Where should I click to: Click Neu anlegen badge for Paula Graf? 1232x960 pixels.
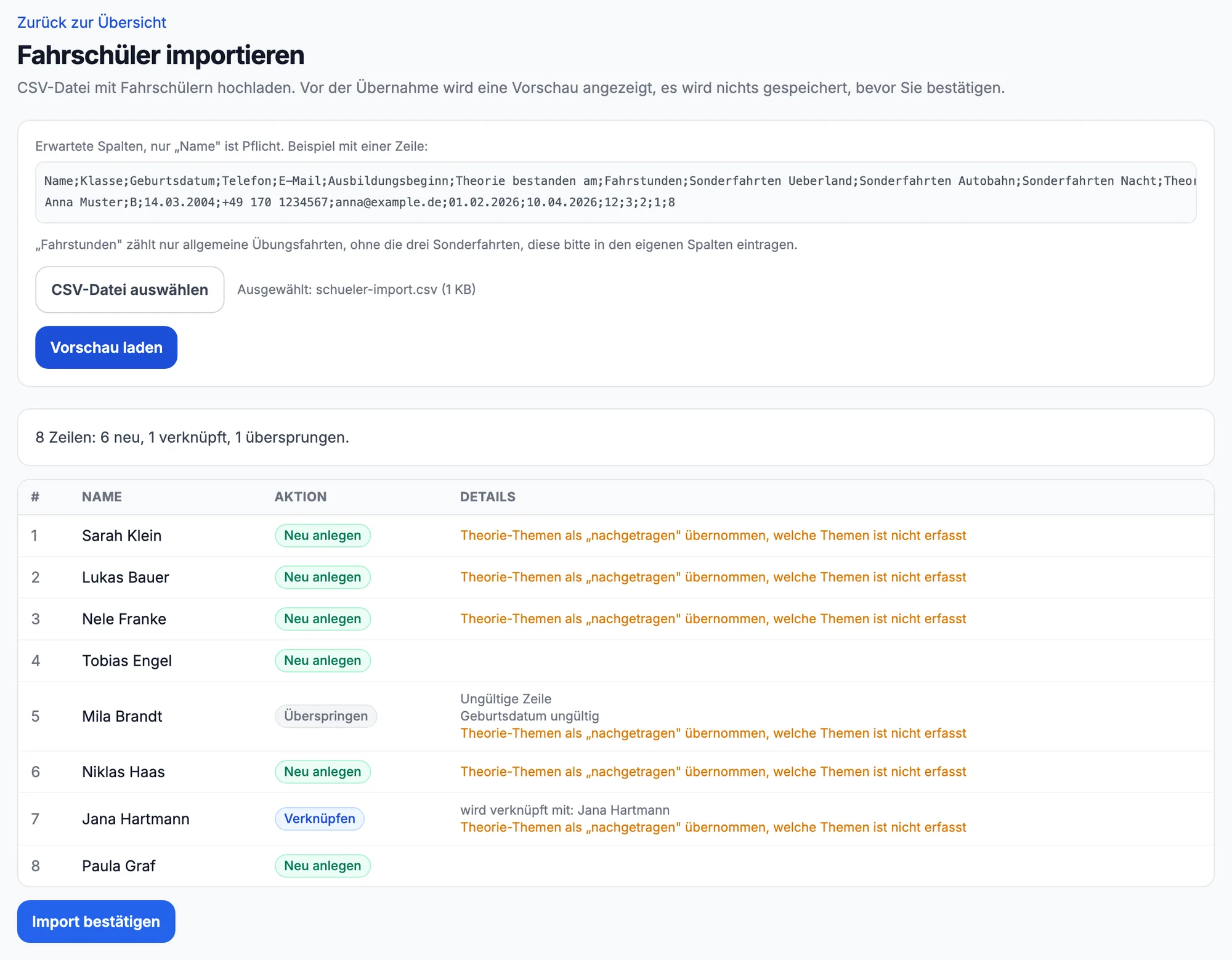(323, 866)
